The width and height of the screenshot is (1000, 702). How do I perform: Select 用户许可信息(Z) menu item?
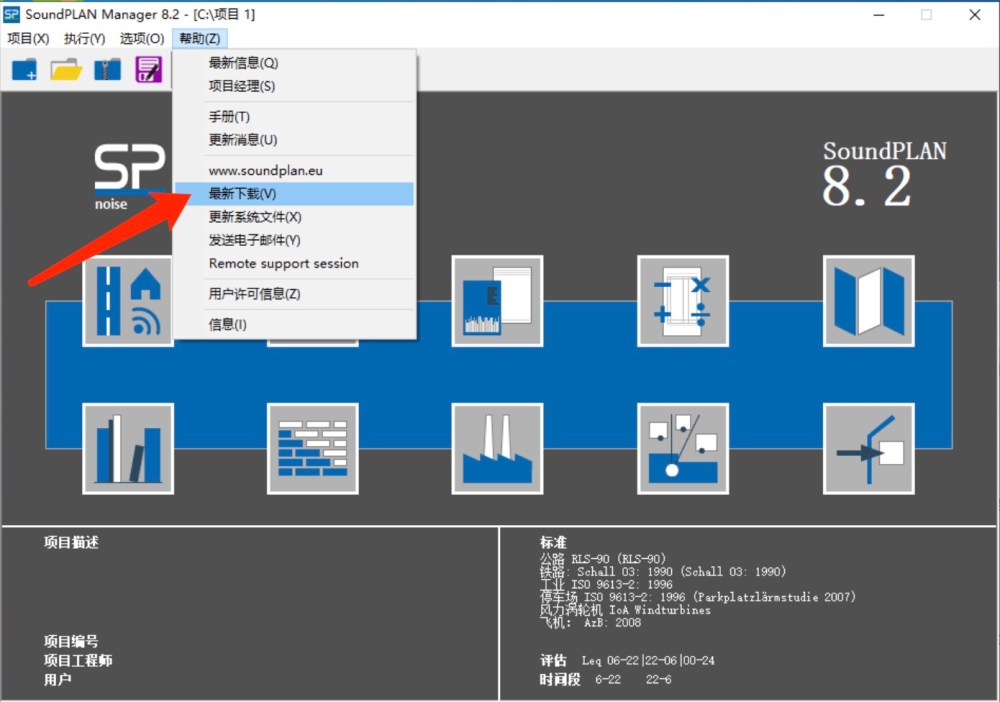(254, 294)
